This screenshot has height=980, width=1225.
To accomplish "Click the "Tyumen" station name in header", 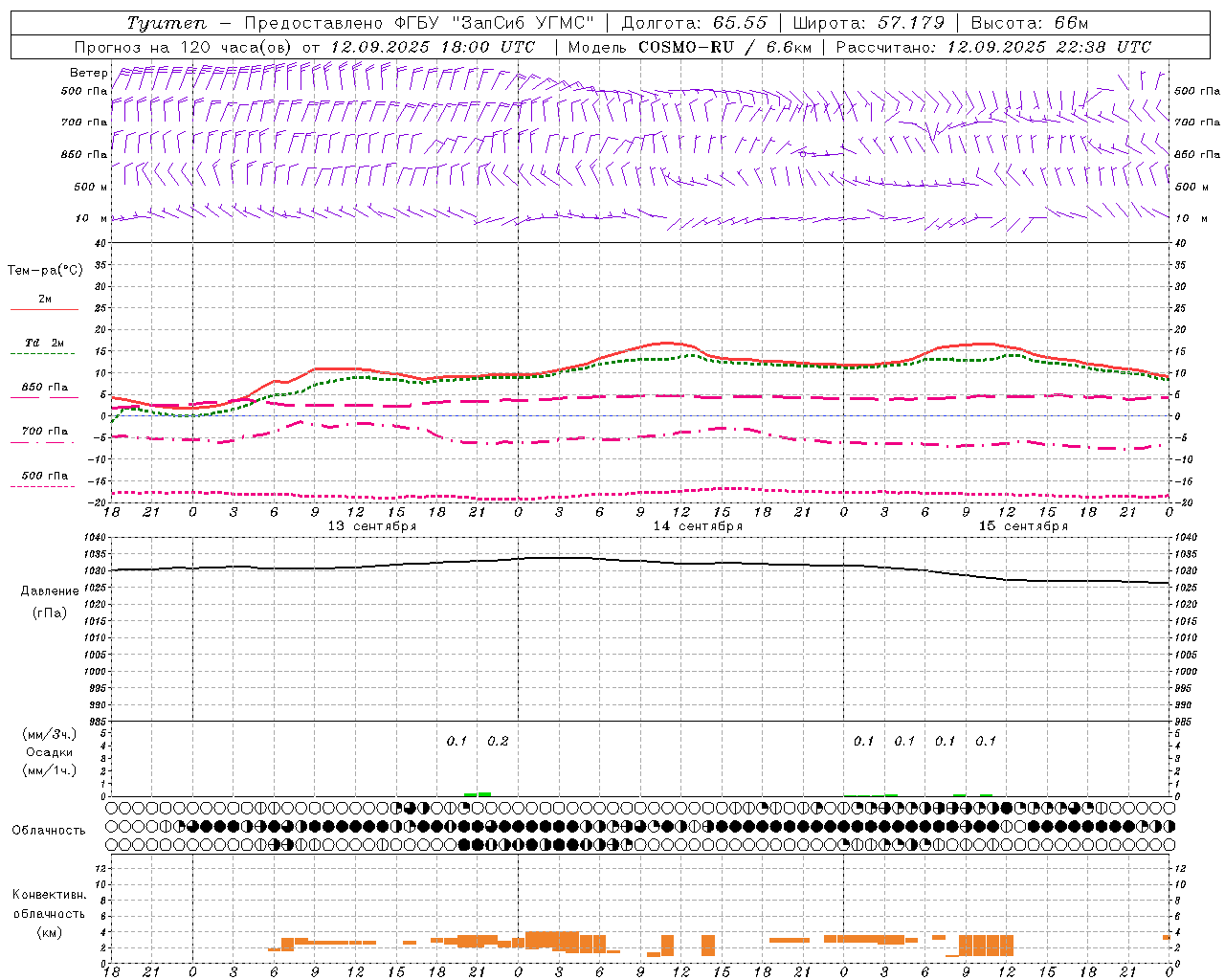I will pyautogui.click(x=167, y=23).
